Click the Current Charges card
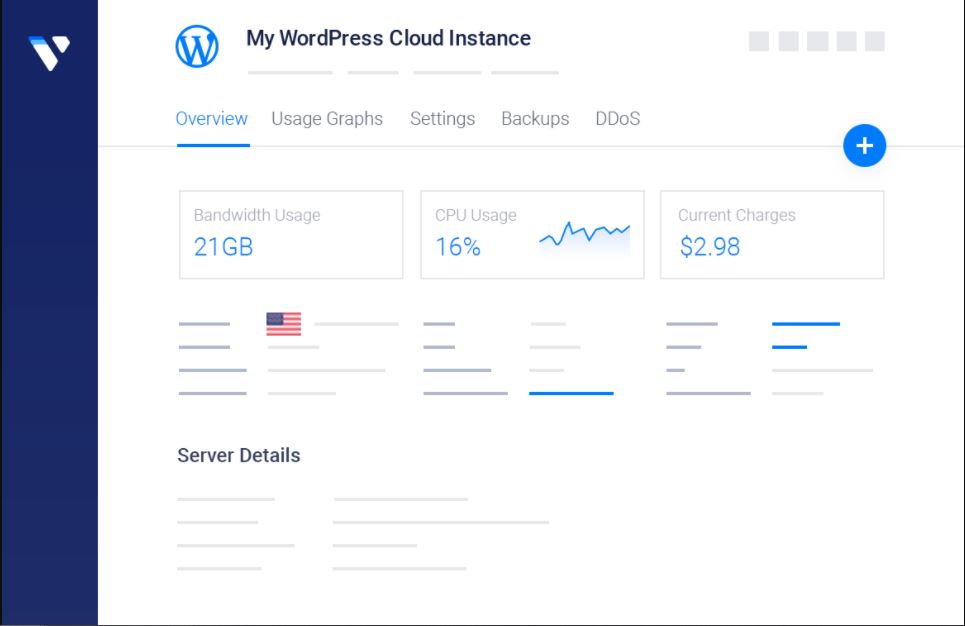The height and width of the screenshot is (626, 965). pyautogui.click(x=771, y=233)
